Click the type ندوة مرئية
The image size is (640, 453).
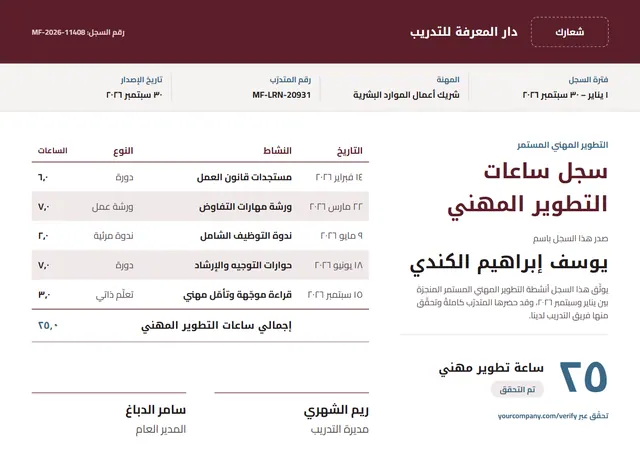click(113, 236)
